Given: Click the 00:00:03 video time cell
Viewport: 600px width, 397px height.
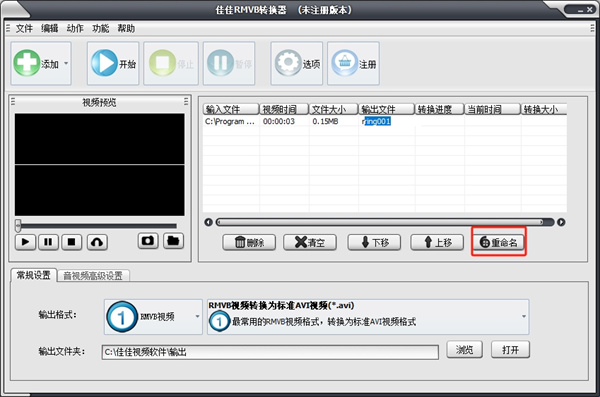Looking at the screenshot, I should 279,122.
